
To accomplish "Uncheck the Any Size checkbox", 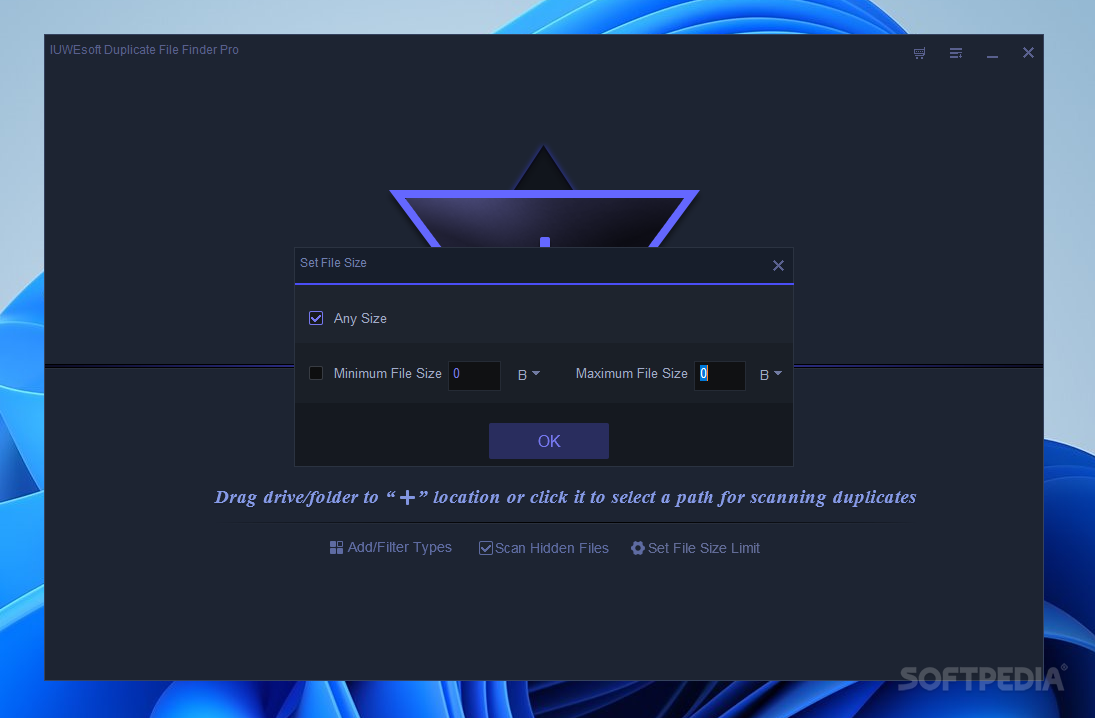I will pyautogui.click(x=316, y=318).
